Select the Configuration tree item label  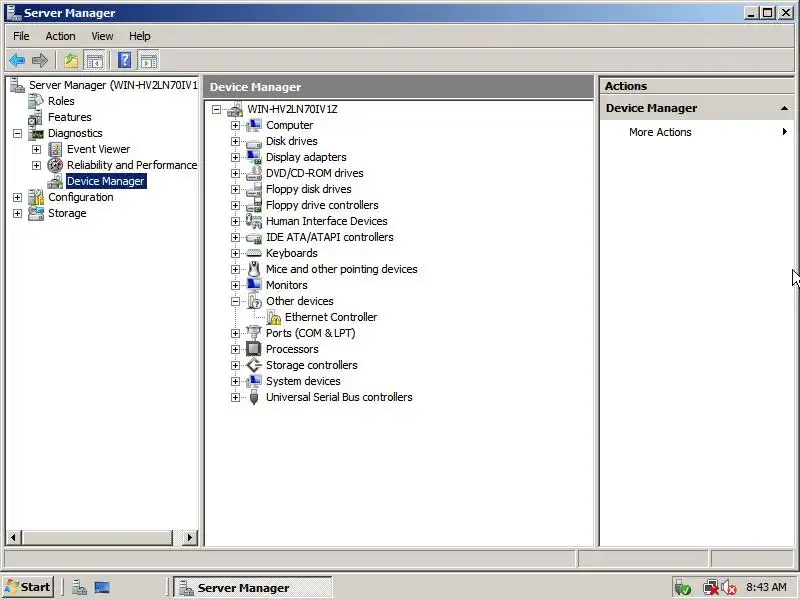[x=81, y=197]
